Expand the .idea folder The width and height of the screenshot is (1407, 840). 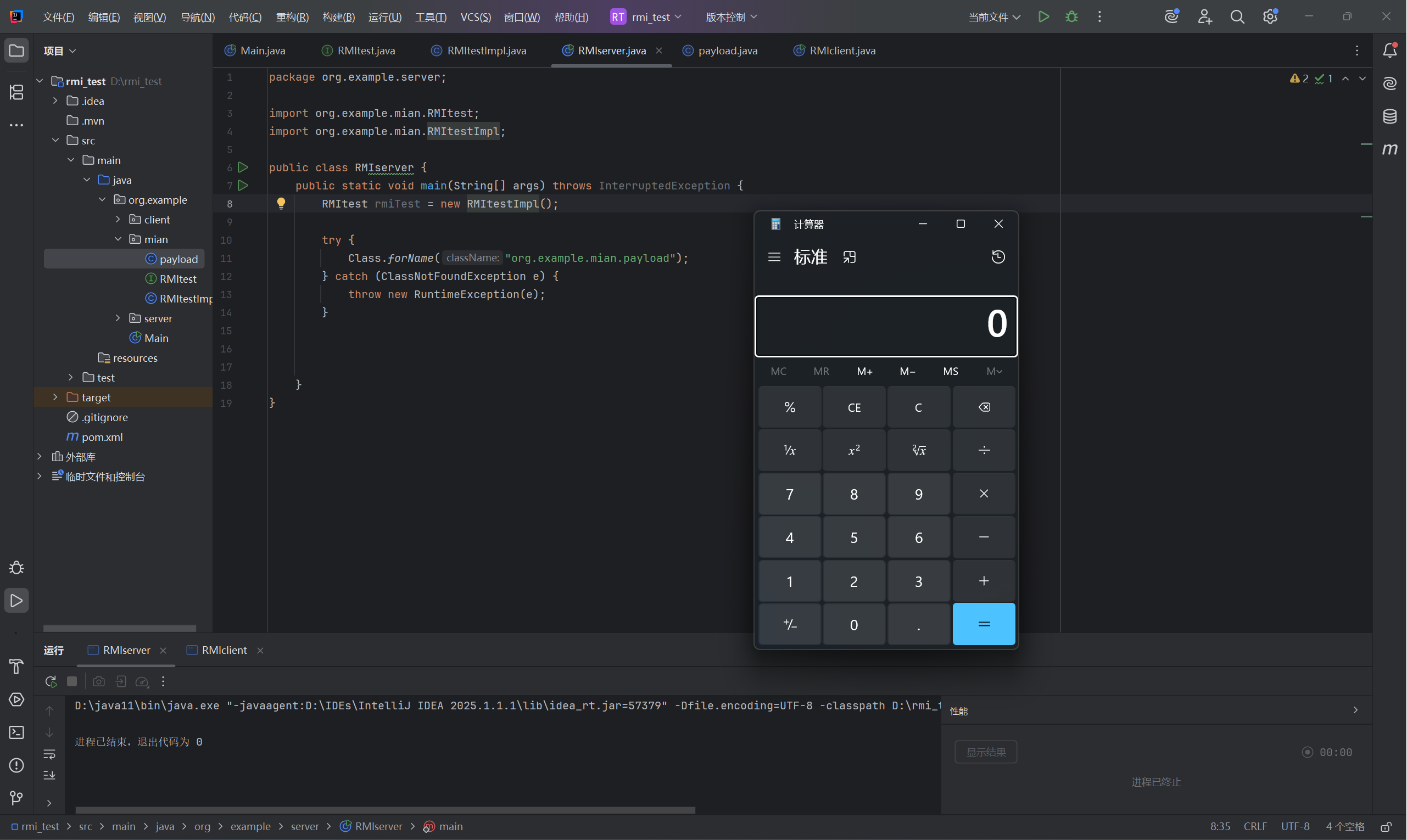[55, 101]
